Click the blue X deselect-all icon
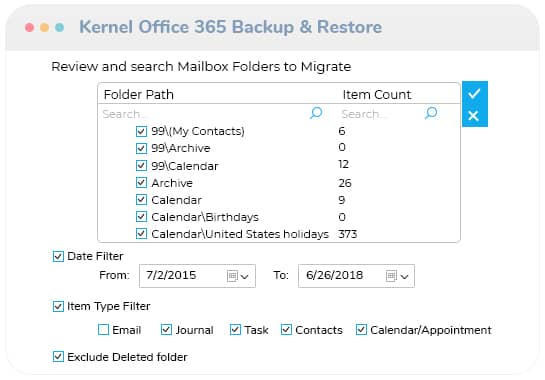The width and height of the screenshot is (545, 380). coord(473,115)
